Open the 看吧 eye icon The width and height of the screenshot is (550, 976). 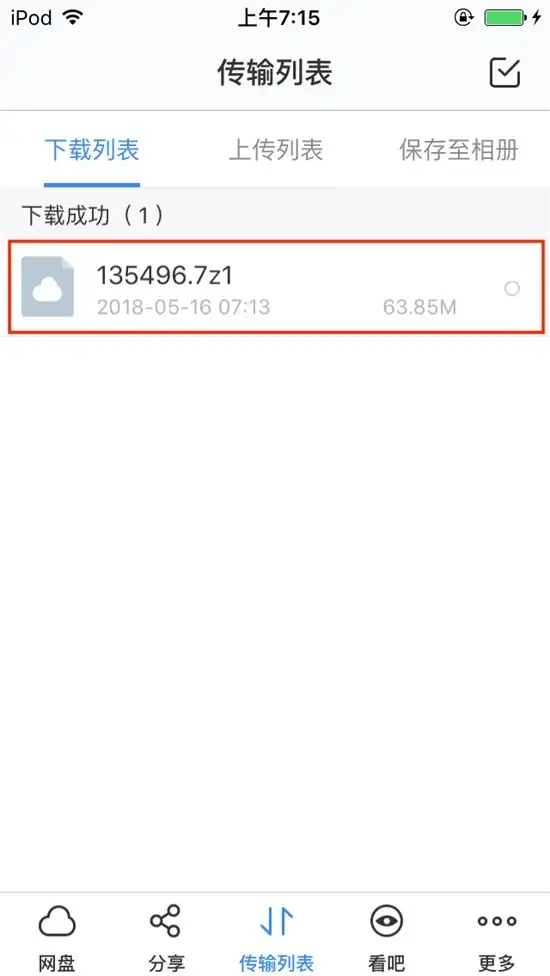pos(386,921)
